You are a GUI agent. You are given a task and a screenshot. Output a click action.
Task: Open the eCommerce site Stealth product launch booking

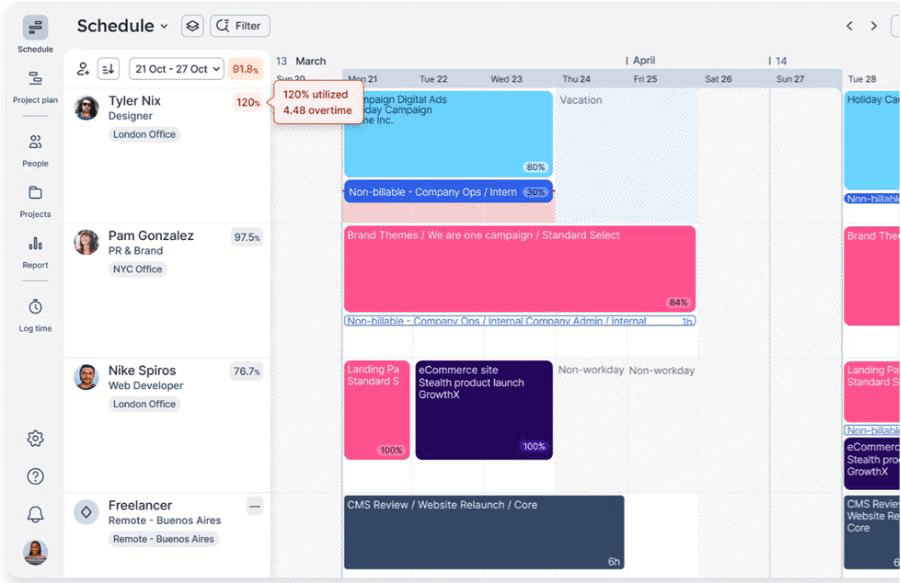point(484,410)
